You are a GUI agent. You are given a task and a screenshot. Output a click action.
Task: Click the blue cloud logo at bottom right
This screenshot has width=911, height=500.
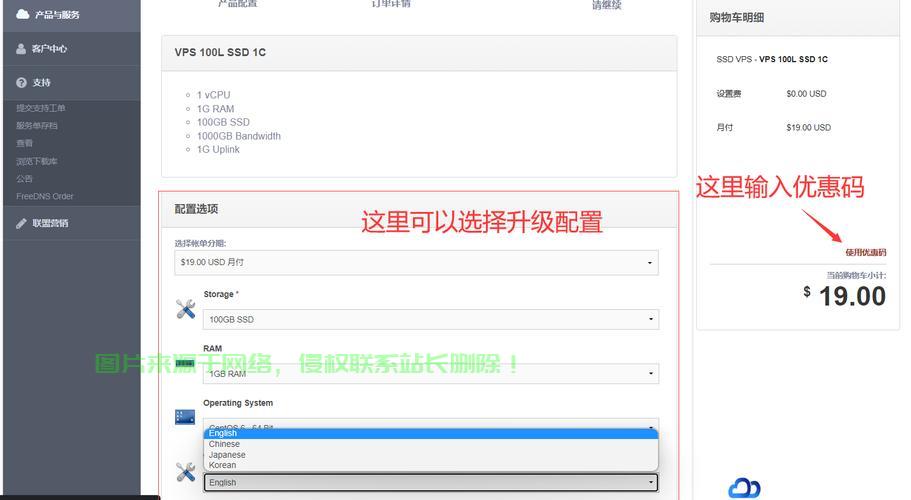(x=744, y=488)
